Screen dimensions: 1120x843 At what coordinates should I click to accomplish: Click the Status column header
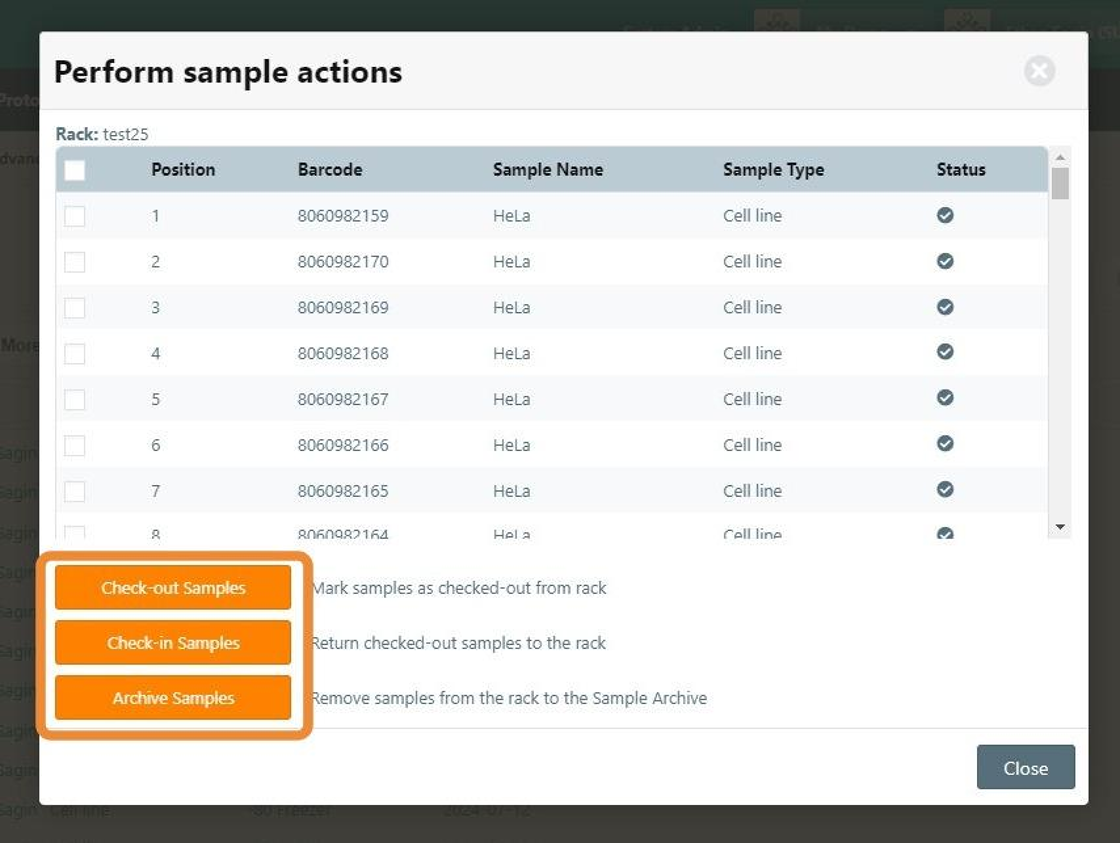[x=961, y=169]
